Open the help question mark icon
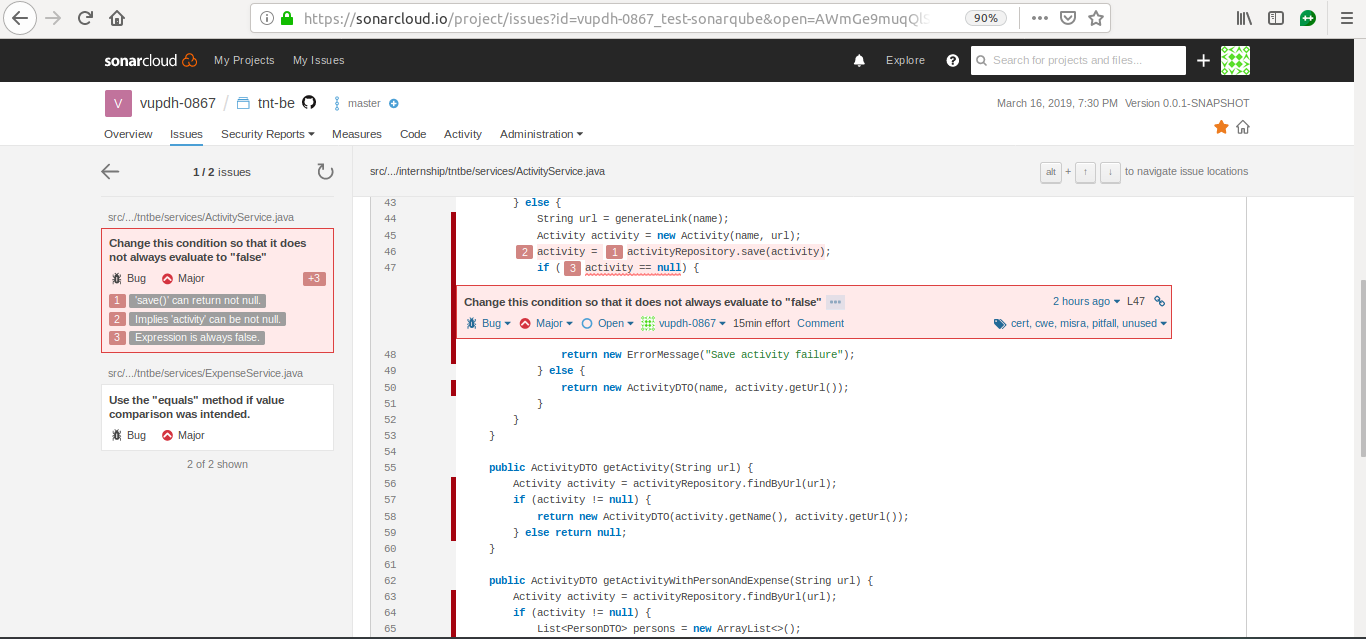The image size is (1366, 639). click(952, 61)
